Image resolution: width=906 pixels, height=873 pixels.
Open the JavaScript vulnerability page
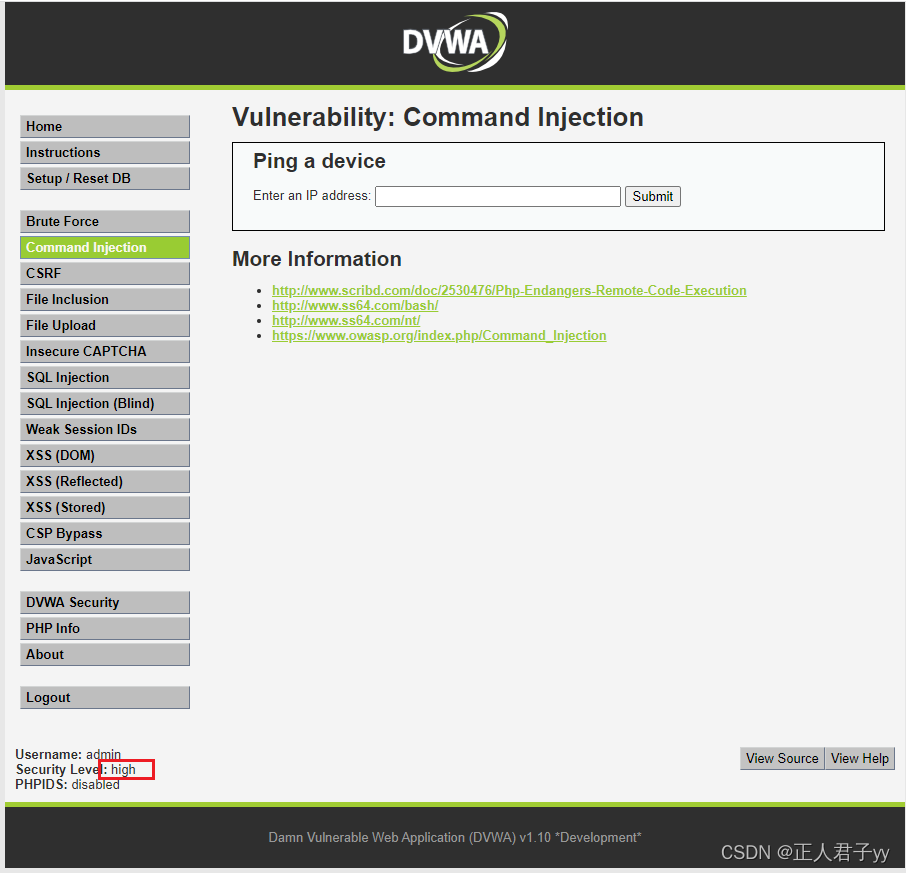pyautogui.click(x=105, y=559)
